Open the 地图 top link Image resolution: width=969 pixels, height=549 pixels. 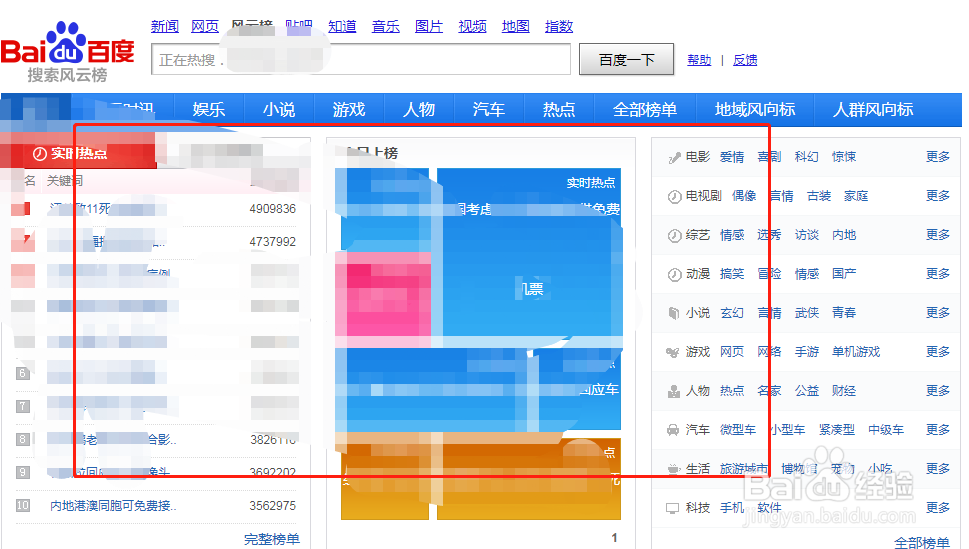pos(515,26)
